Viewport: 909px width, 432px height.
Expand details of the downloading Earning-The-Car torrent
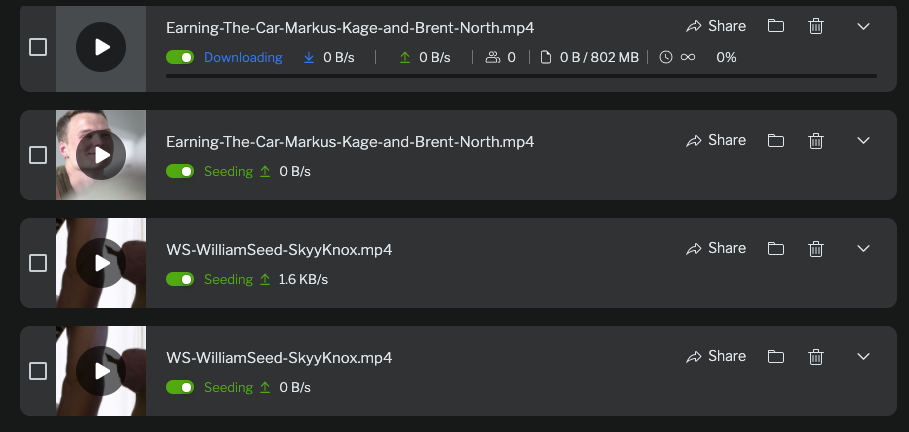coord(864,26)
